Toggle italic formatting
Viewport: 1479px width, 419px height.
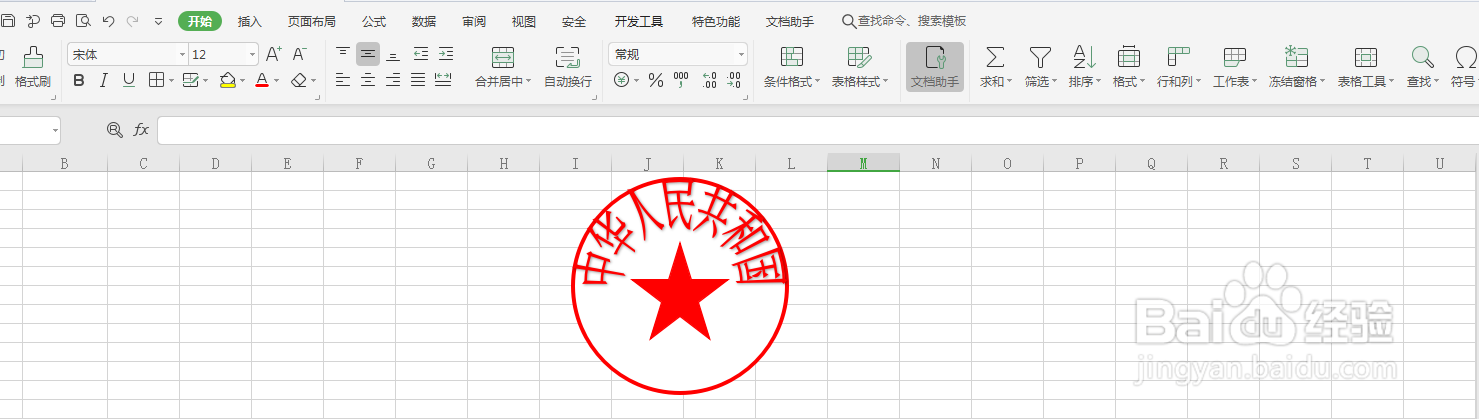[x=103, y=80]
